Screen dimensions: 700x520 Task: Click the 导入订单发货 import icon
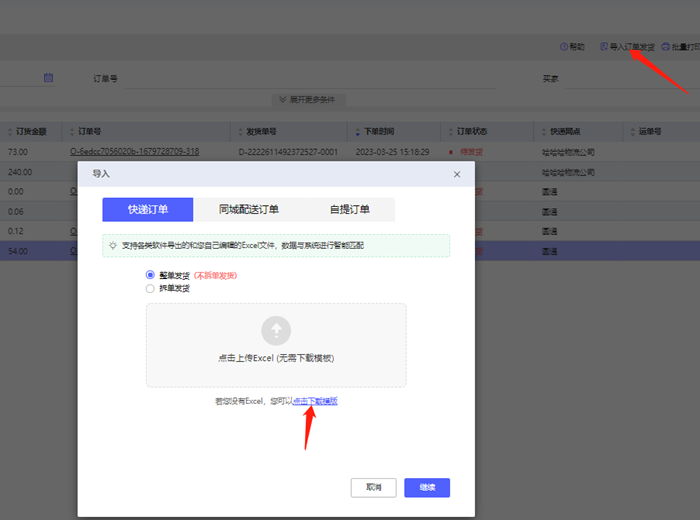[604, 46]
